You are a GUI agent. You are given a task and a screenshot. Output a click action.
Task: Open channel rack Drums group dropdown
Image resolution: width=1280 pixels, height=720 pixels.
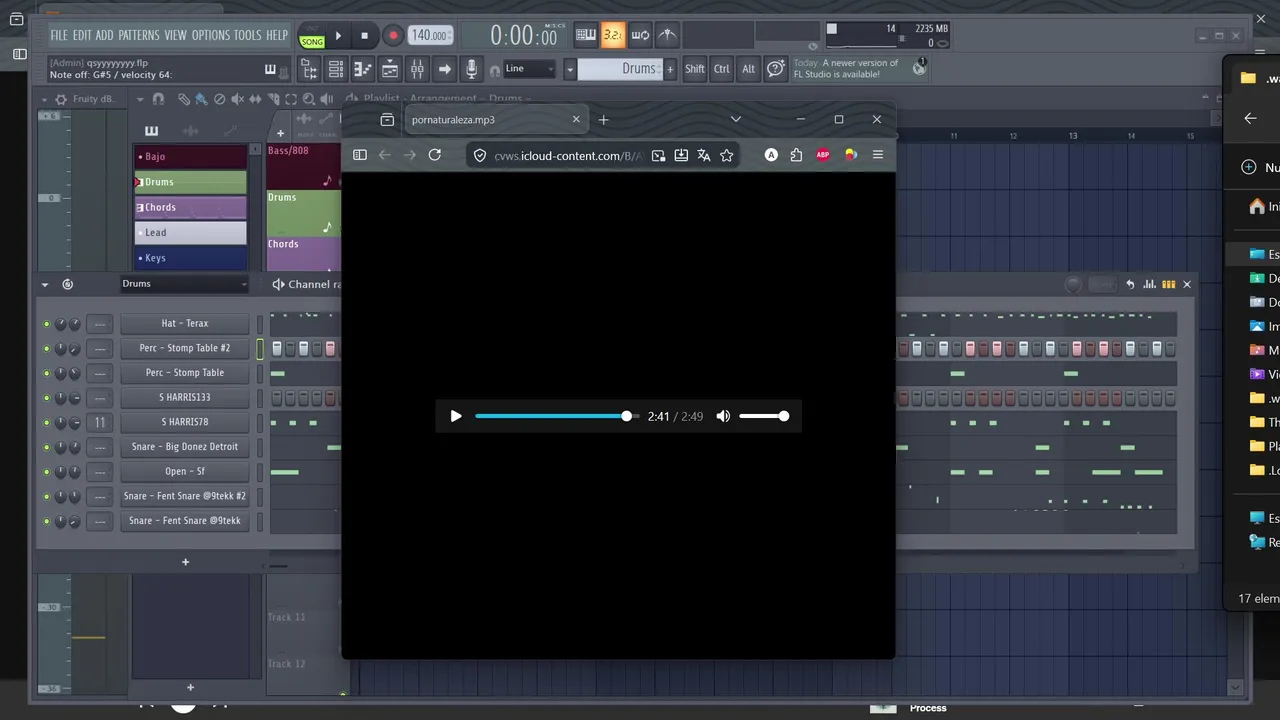point(184,284)
